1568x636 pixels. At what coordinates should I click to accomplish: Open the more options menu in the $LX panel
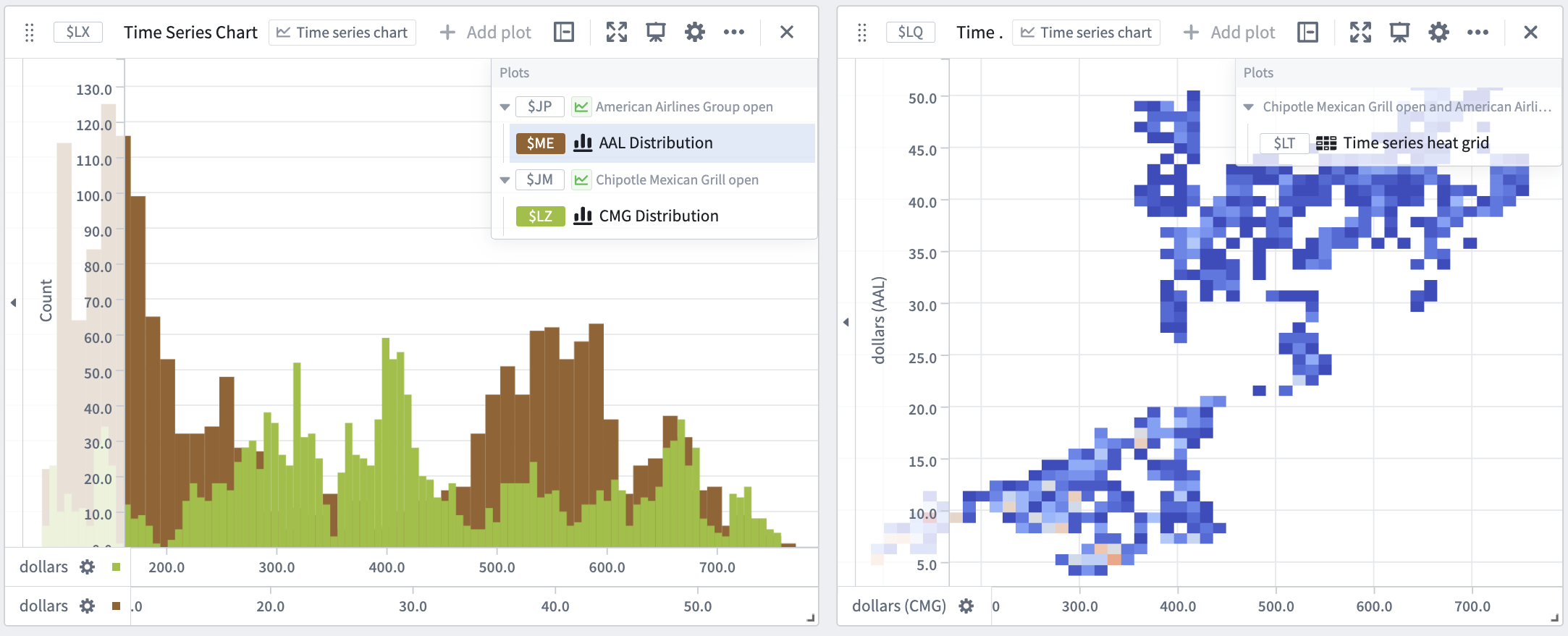[x=734, y=32]
